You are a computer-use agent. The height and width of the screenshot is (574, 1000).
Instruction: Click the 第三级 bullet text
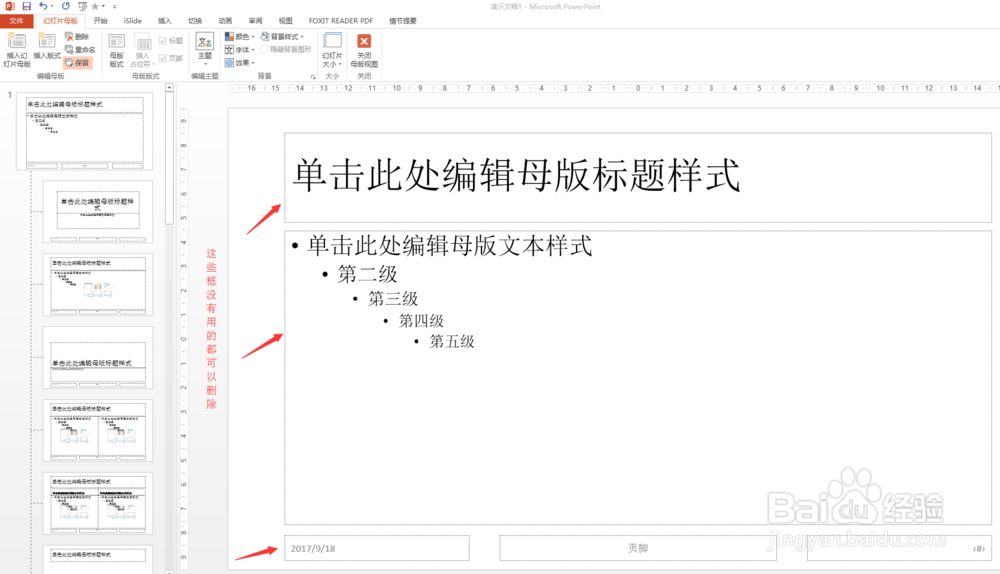click(393, 298)
